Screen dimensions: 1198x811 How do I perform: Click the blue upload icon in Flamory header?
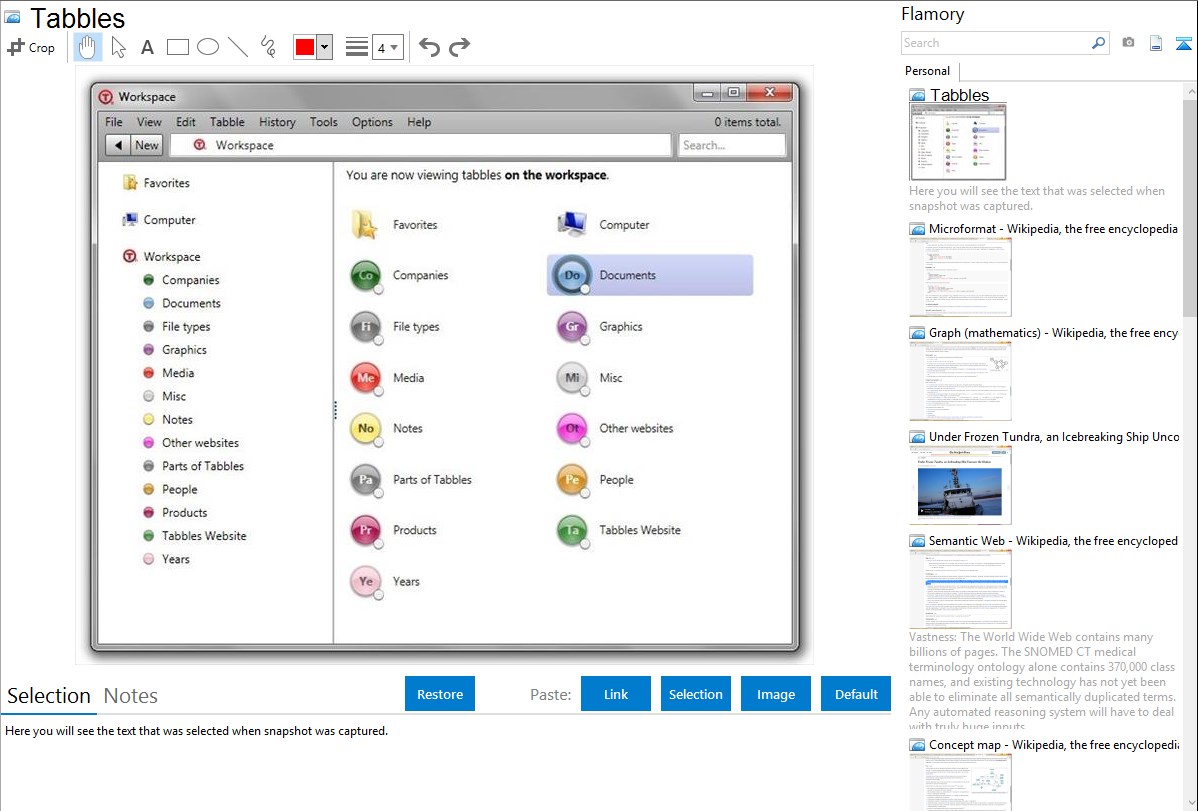(1183, 43)
